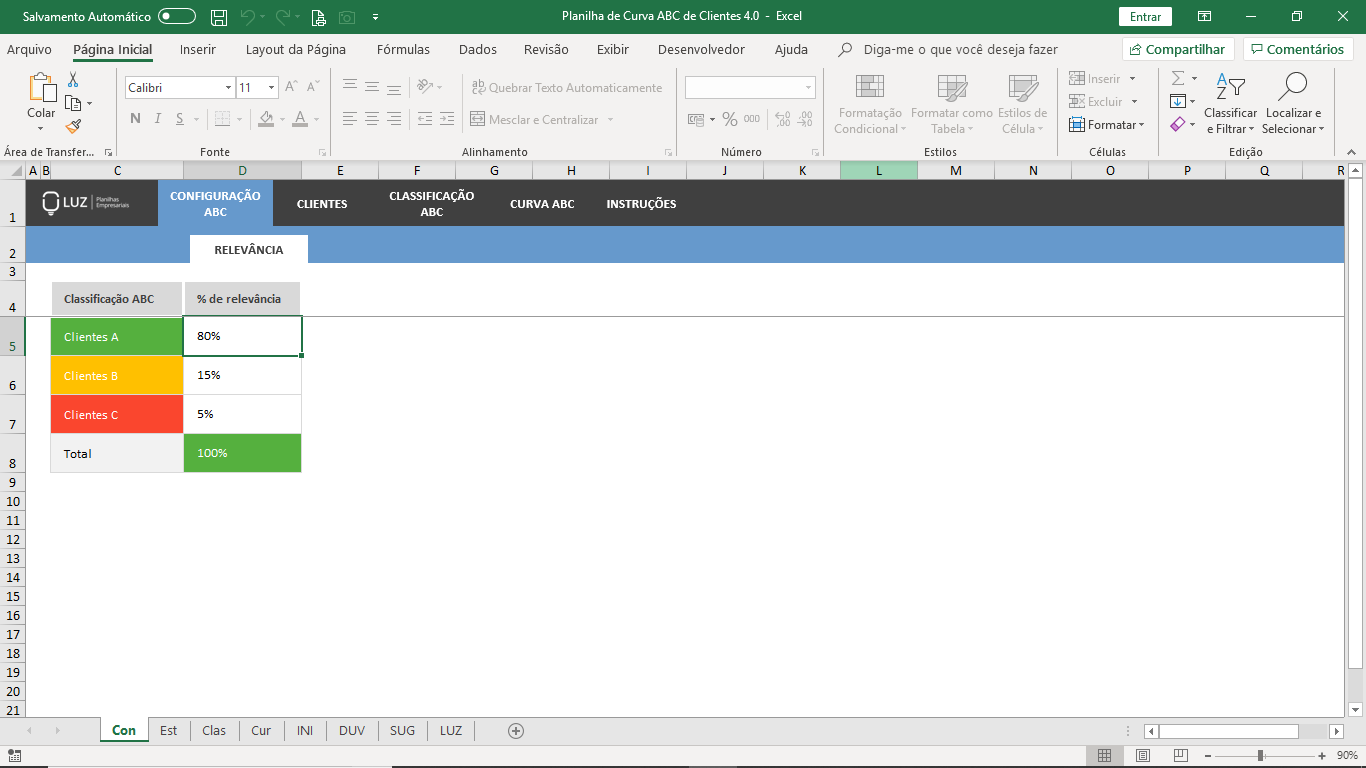Viewport: 1366px width, 768px height.
Task: Click the Localizar e Selecionar magnifier
Action: coord(1292,104)
